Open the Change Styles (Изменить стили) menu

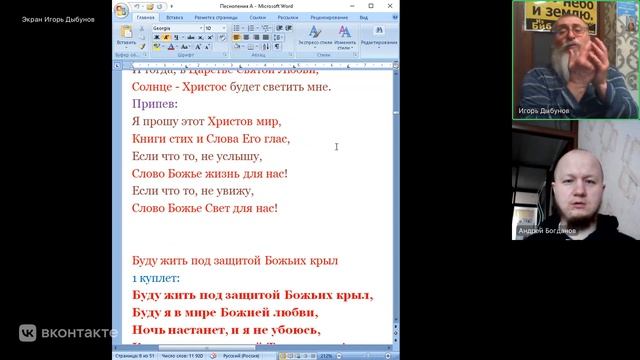coord(345,36)
